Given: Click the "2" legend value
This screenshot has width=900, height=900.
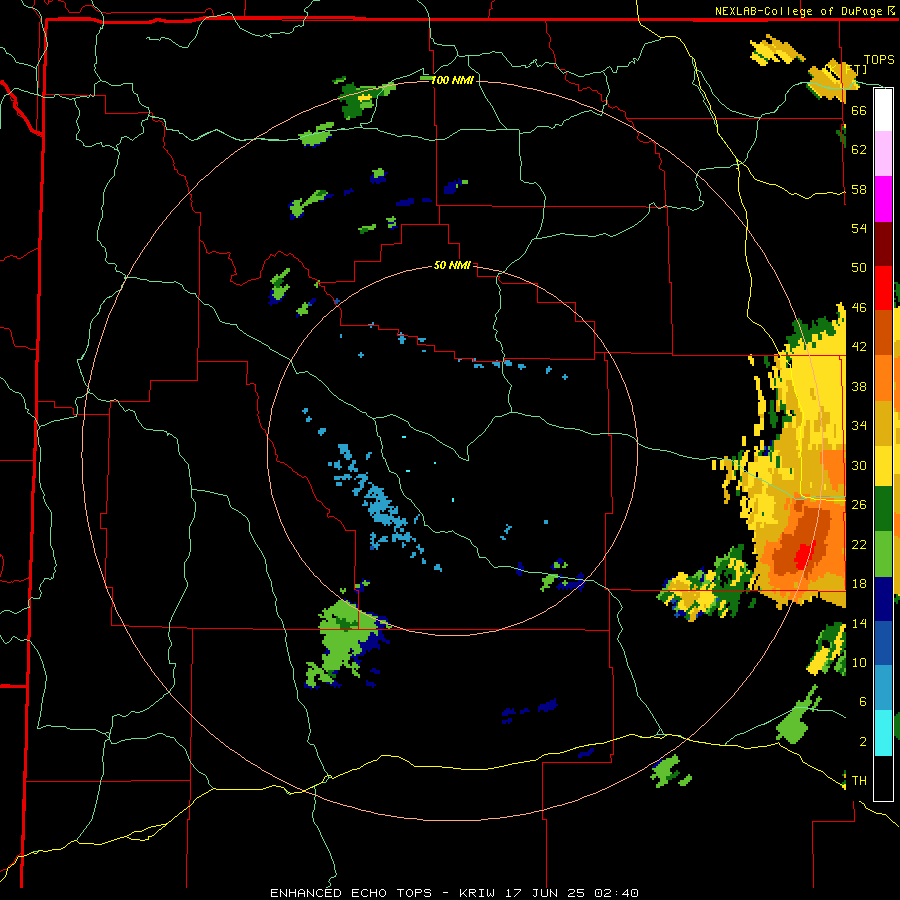Looking at the screenshot, I should coord(862,742).
